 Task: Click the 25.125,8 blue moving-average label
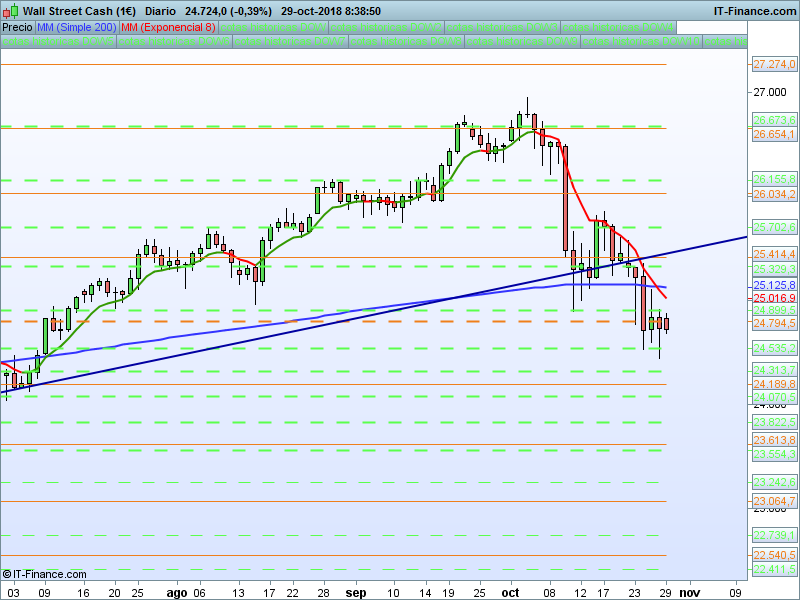coord(774,285)
